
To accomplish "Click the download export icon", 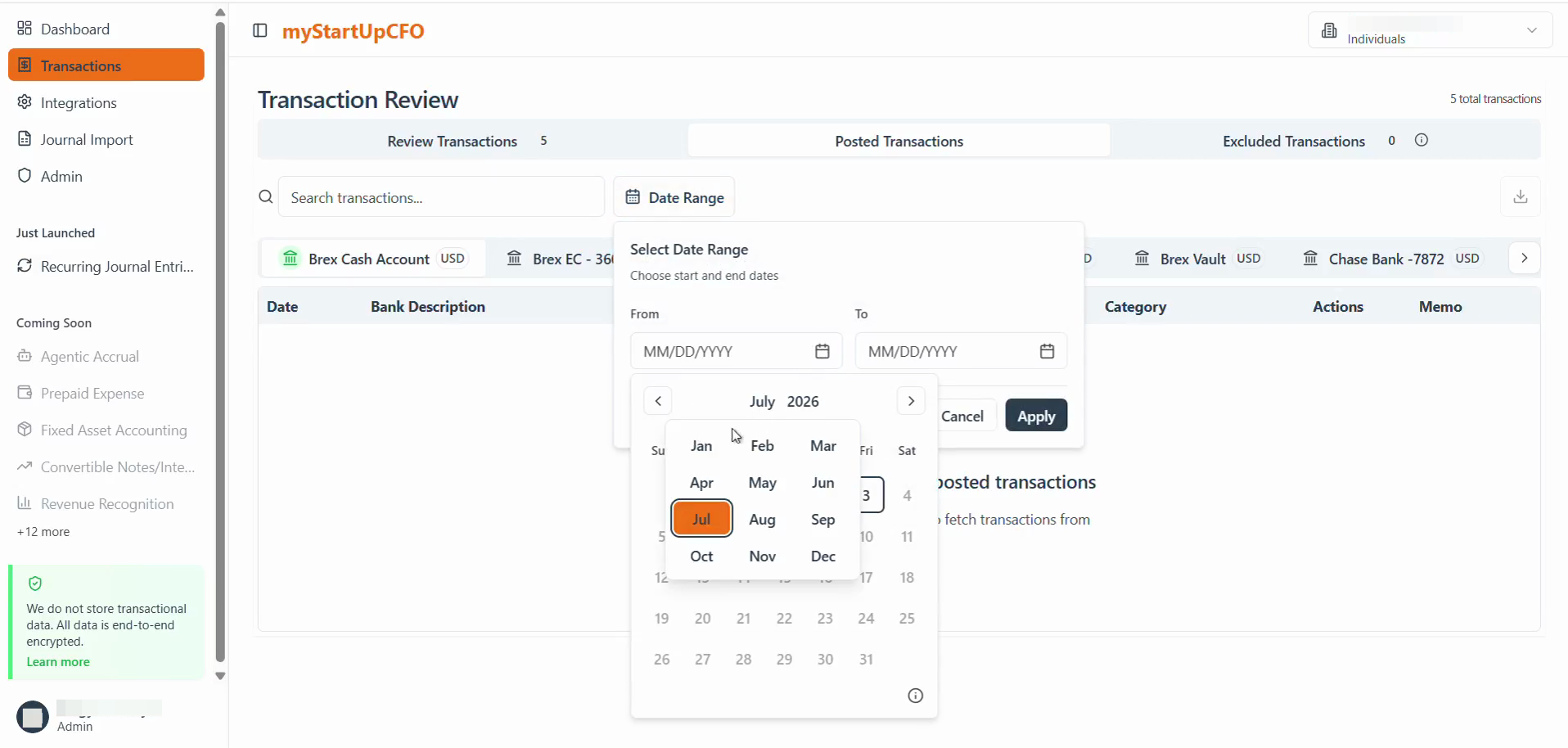I will click(1521, 196).
